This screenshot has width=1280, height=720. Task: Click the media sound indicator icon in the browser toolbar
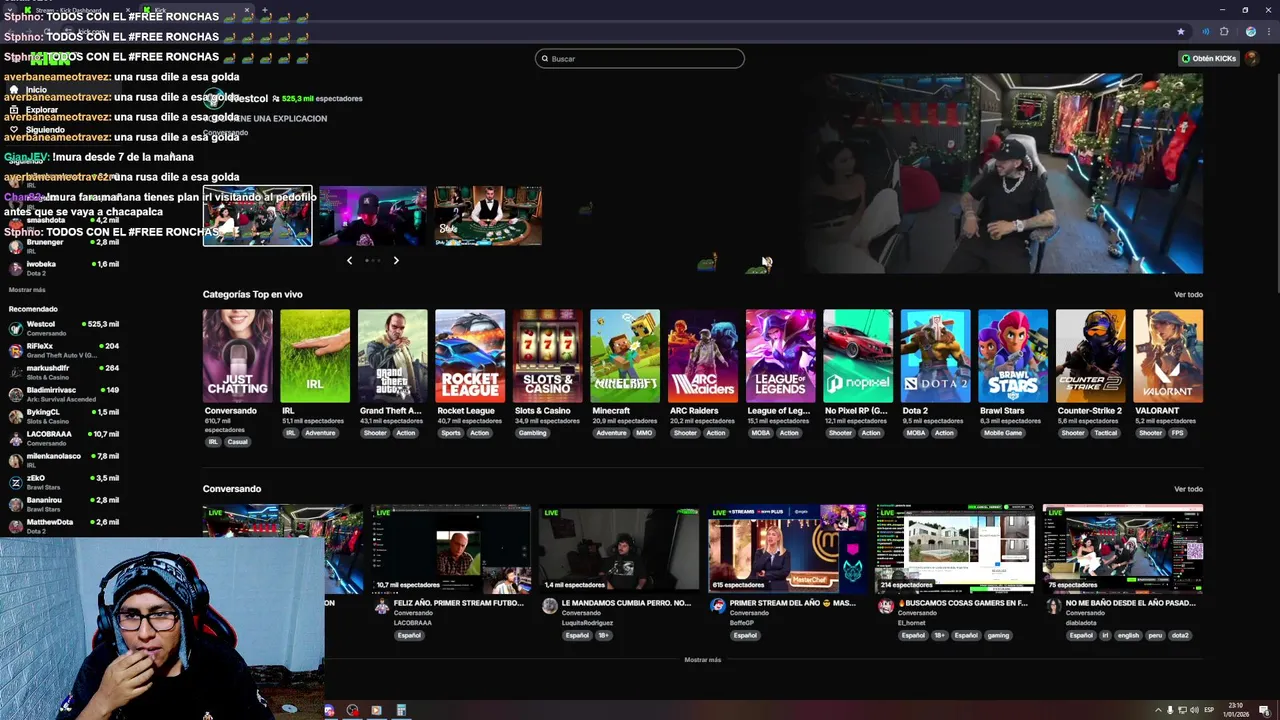point(1205,31)
